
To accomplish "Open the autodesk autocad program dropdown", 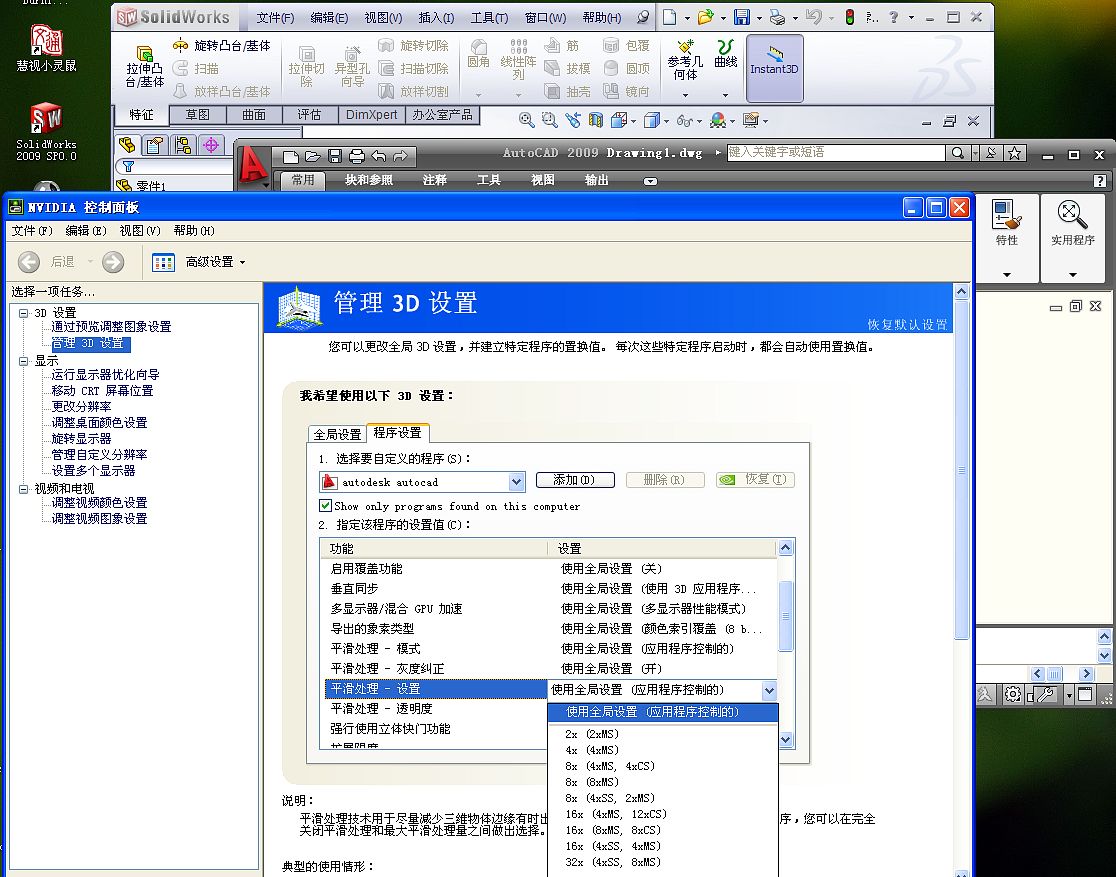I will pyautogui.click(x=517, y=482).
